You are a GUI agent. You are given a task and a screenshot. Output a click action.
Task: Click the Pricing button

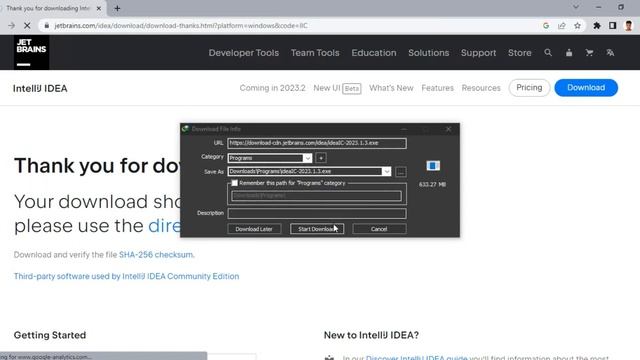pos(529,88)
